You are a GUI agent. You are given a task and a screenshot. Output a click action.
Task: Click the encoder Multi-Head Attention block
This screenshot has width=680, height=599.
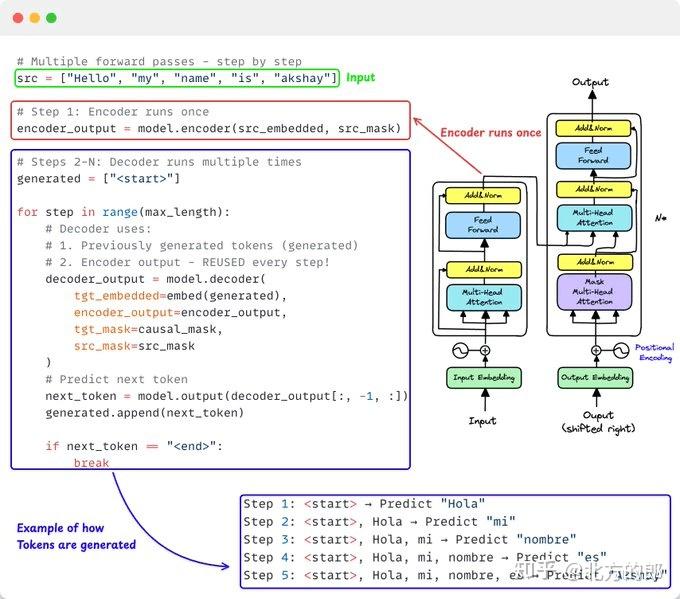pyautogui.click(x=484, y=298)
